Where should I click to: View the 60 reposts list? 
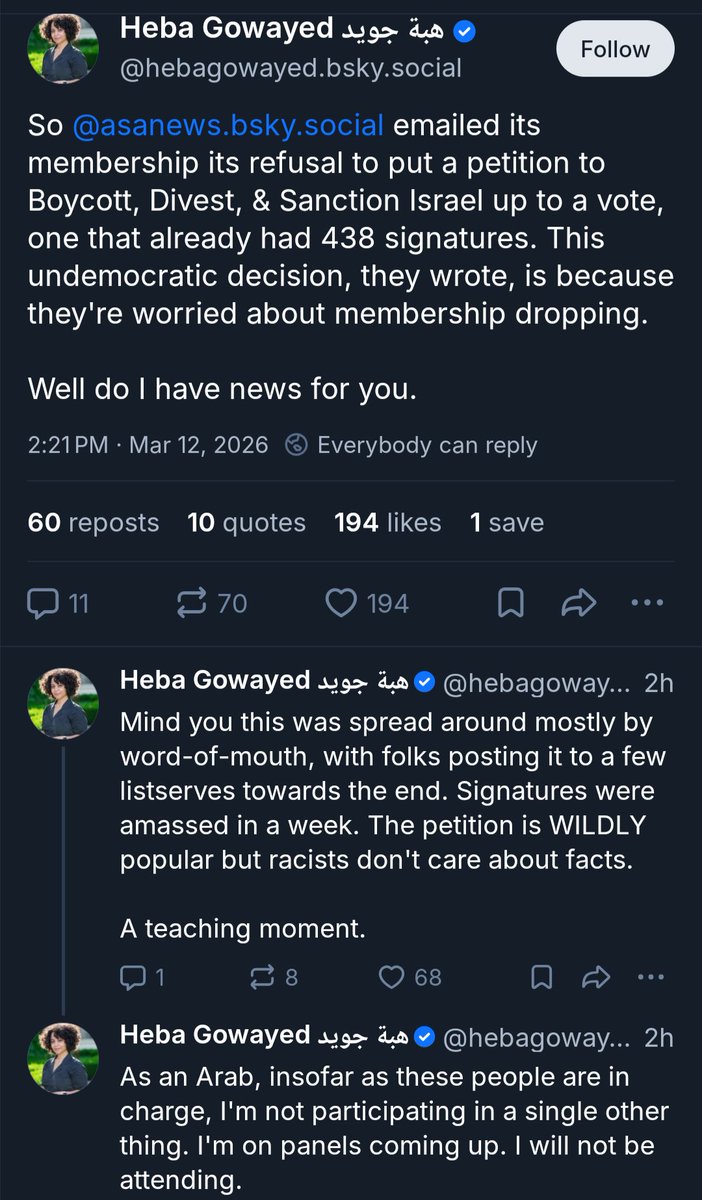(x=93, y=522)
